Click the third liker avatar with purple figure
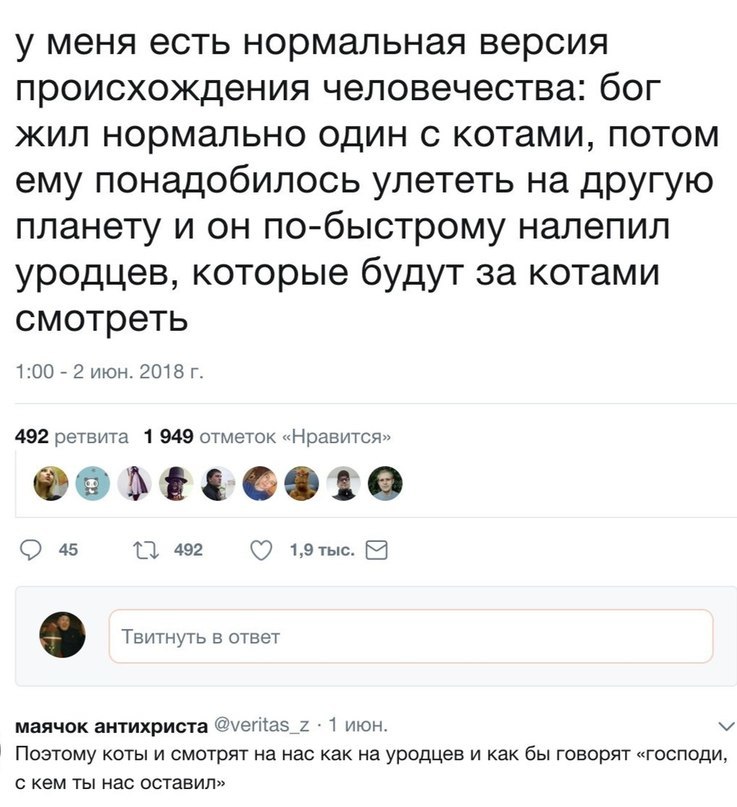737x807 pixels. 135,483
